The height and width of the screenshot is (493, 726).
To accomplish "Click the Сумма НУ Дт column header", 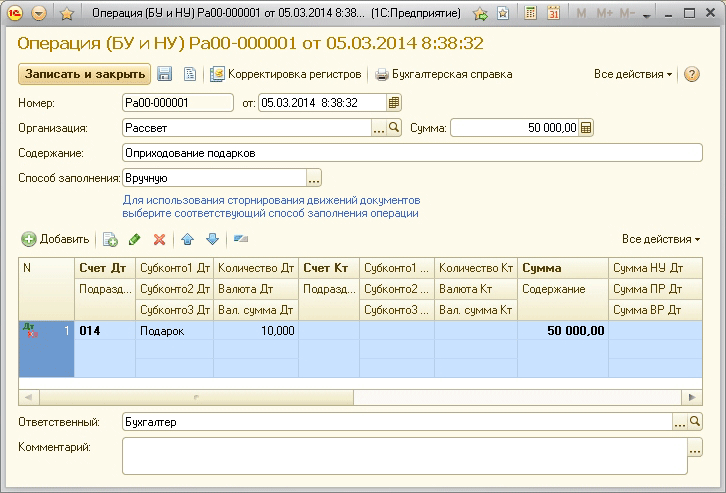I will [x=655, y=268].
